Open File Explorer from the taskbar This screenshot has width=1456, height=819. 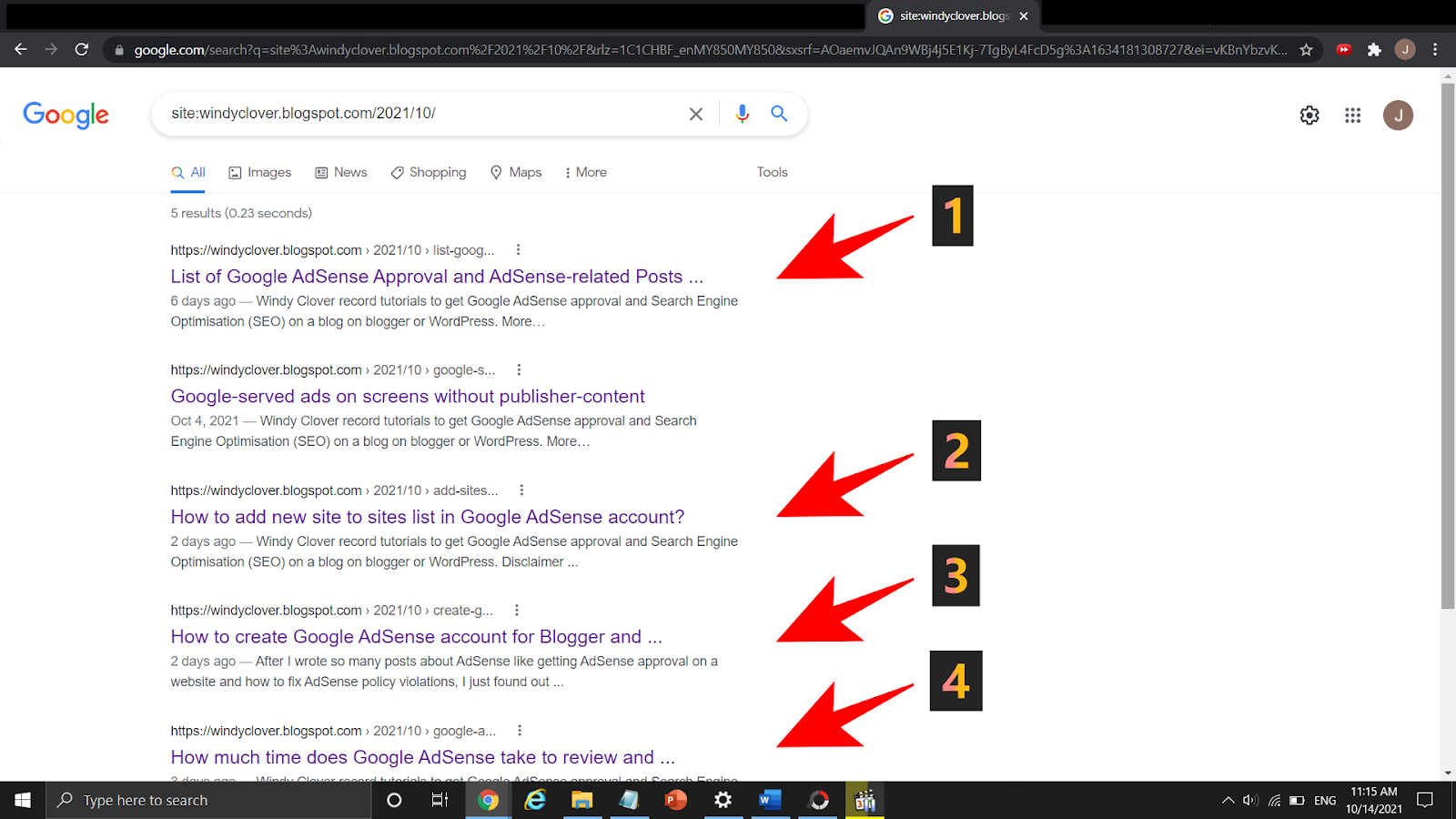581,800
